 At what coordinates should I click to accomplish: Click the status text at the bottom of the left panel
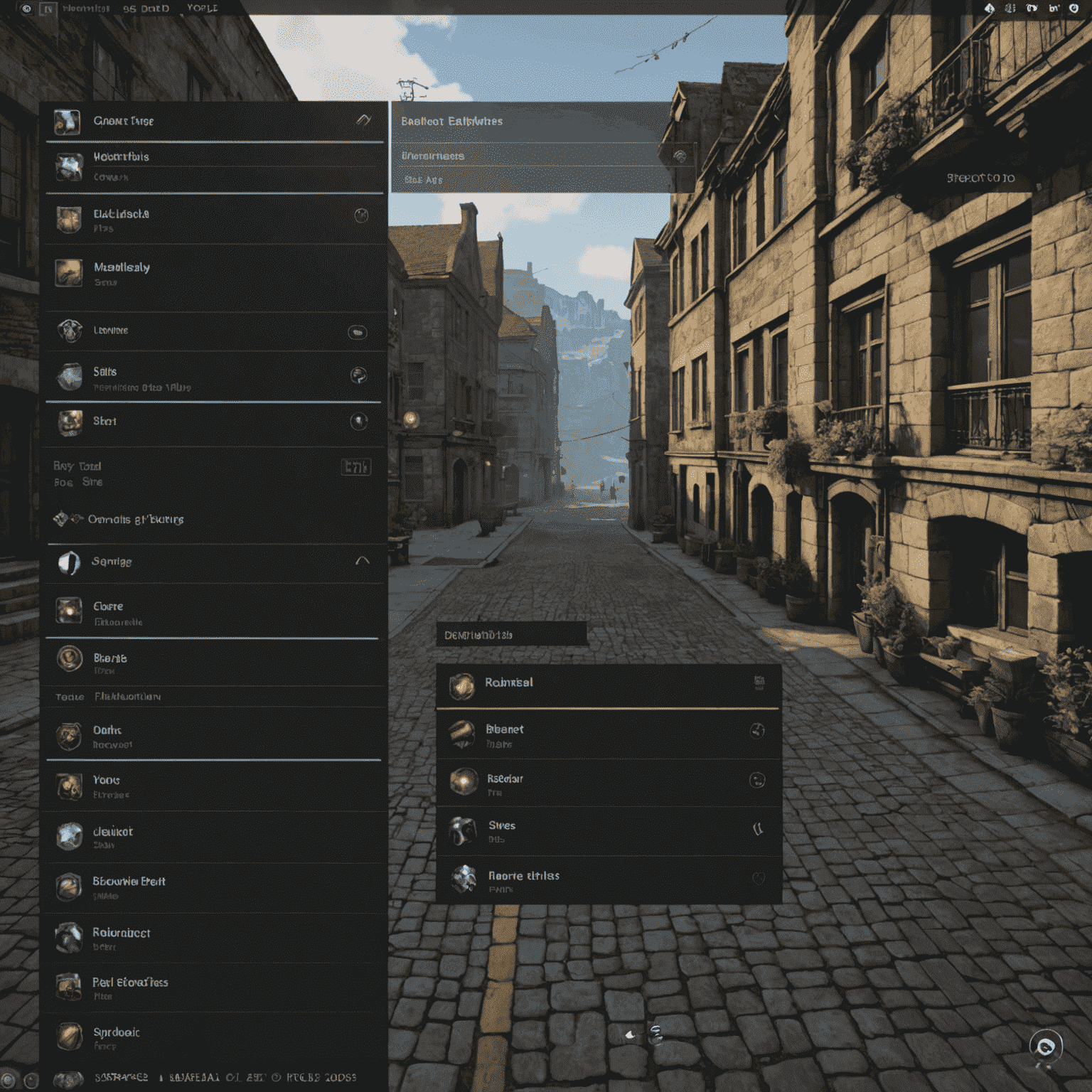225,1078
